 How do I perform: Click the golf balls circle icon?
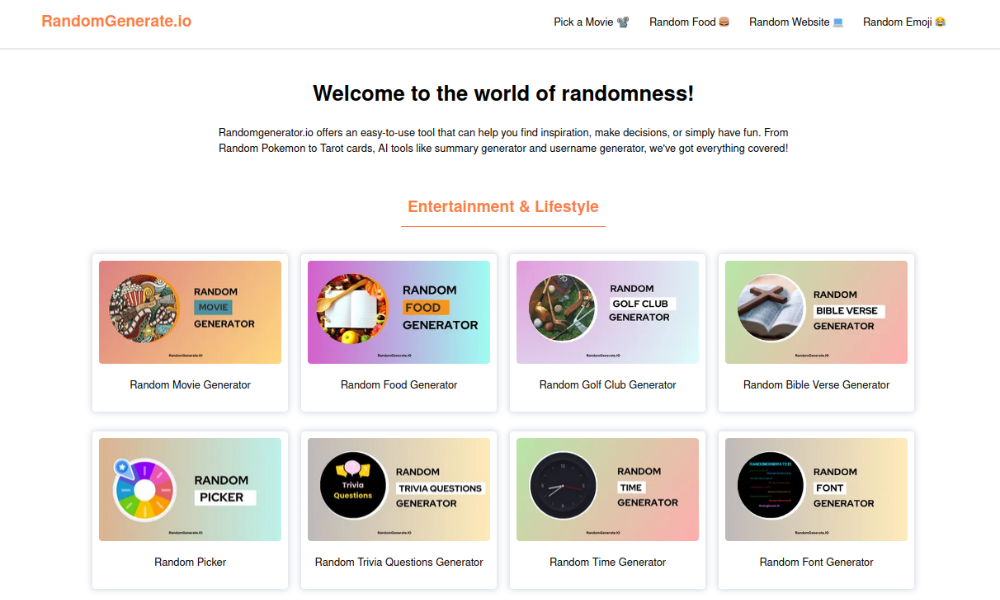[x=562, y=310]
